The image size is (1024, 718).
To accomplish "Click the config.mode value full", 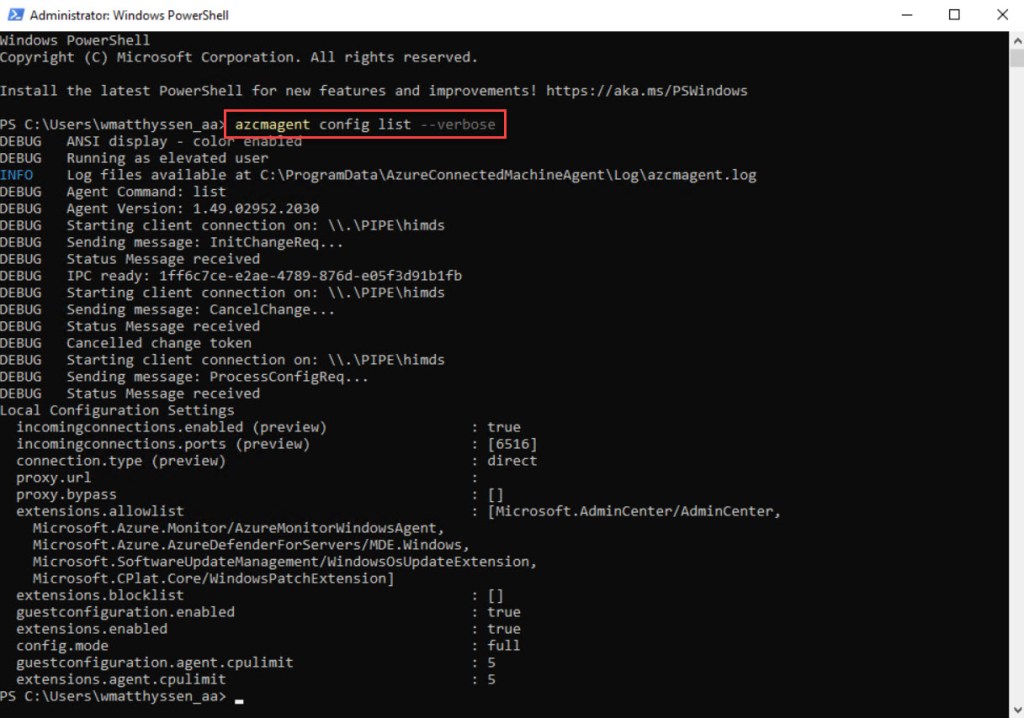I will point(504,646).
